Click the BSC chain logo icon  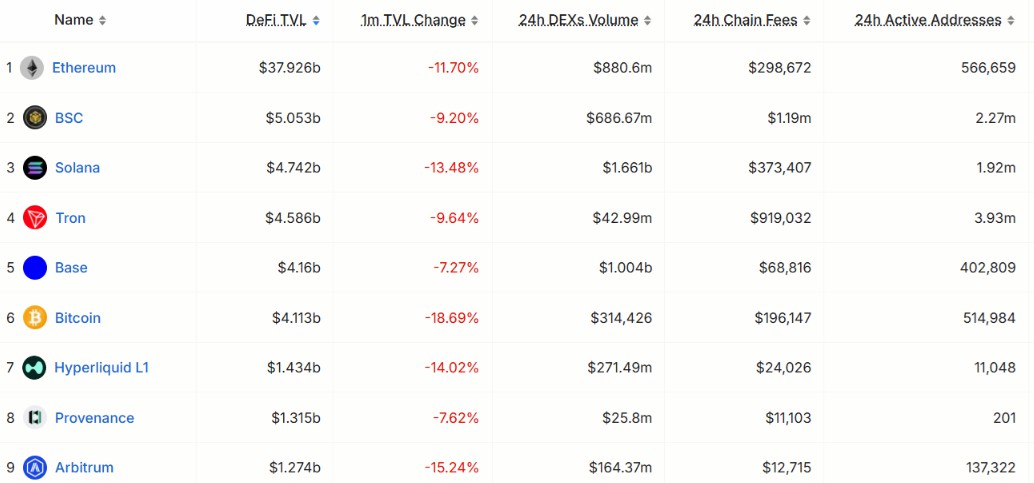click(x=35, y=118)
